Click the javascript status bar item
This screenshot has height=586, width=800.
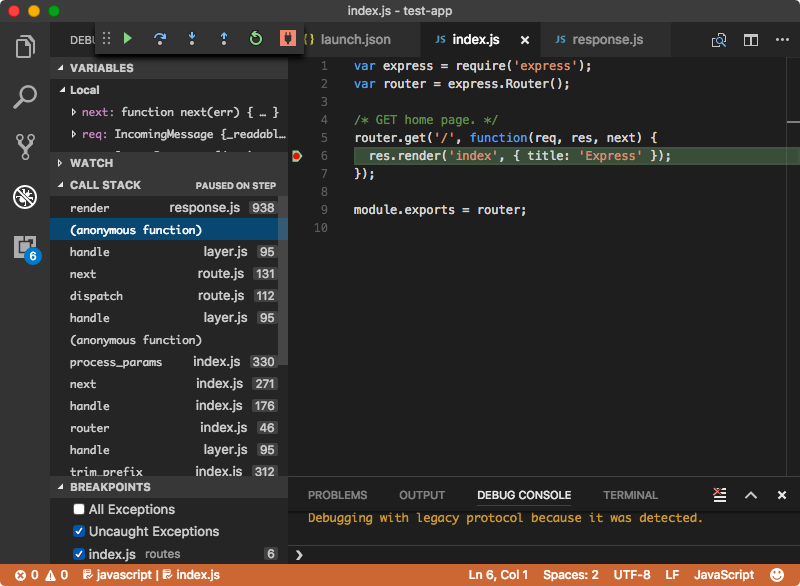[x=117, y=575]
